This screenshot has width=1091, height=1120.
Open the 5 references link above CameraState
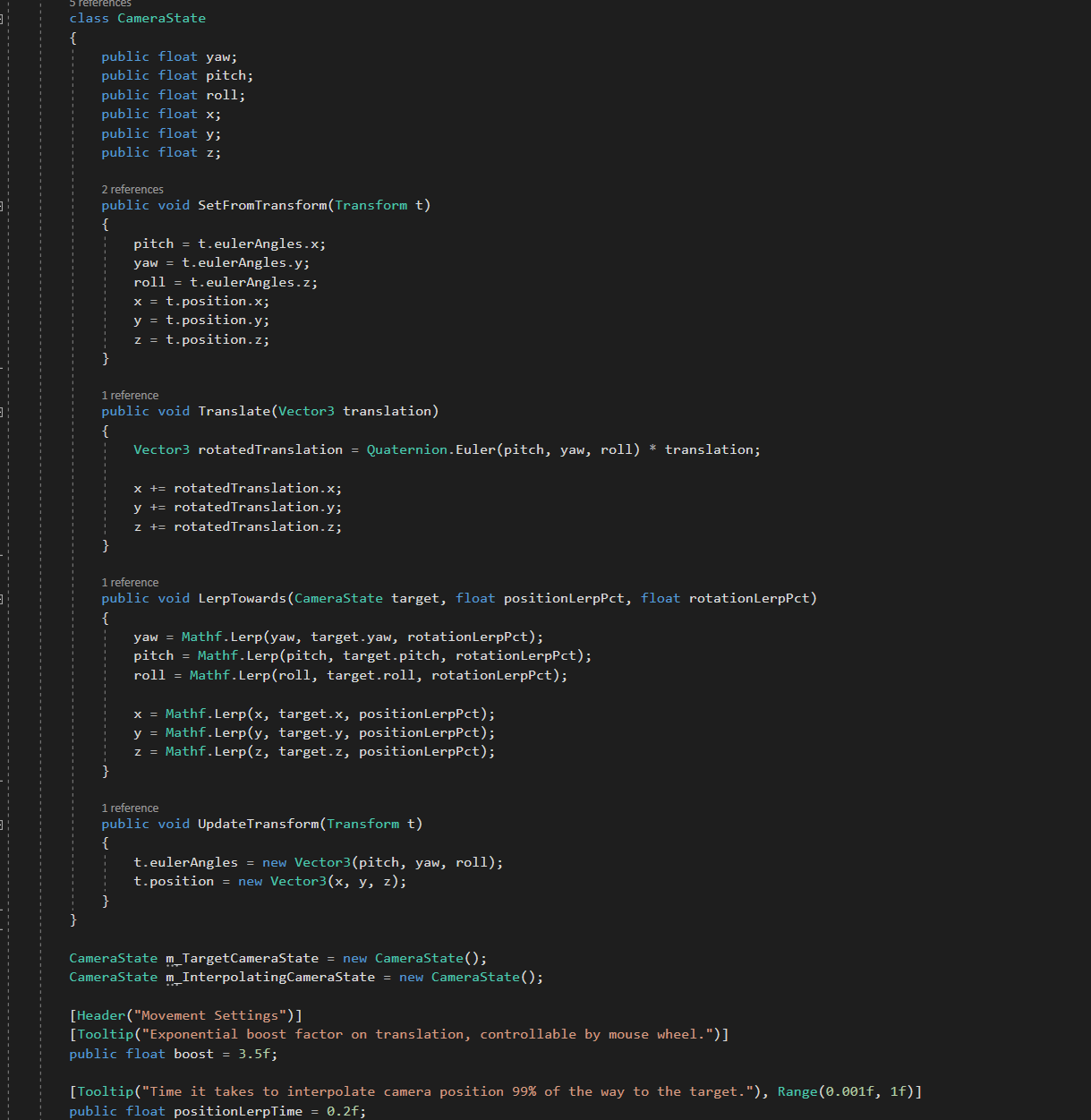(100, 4)
